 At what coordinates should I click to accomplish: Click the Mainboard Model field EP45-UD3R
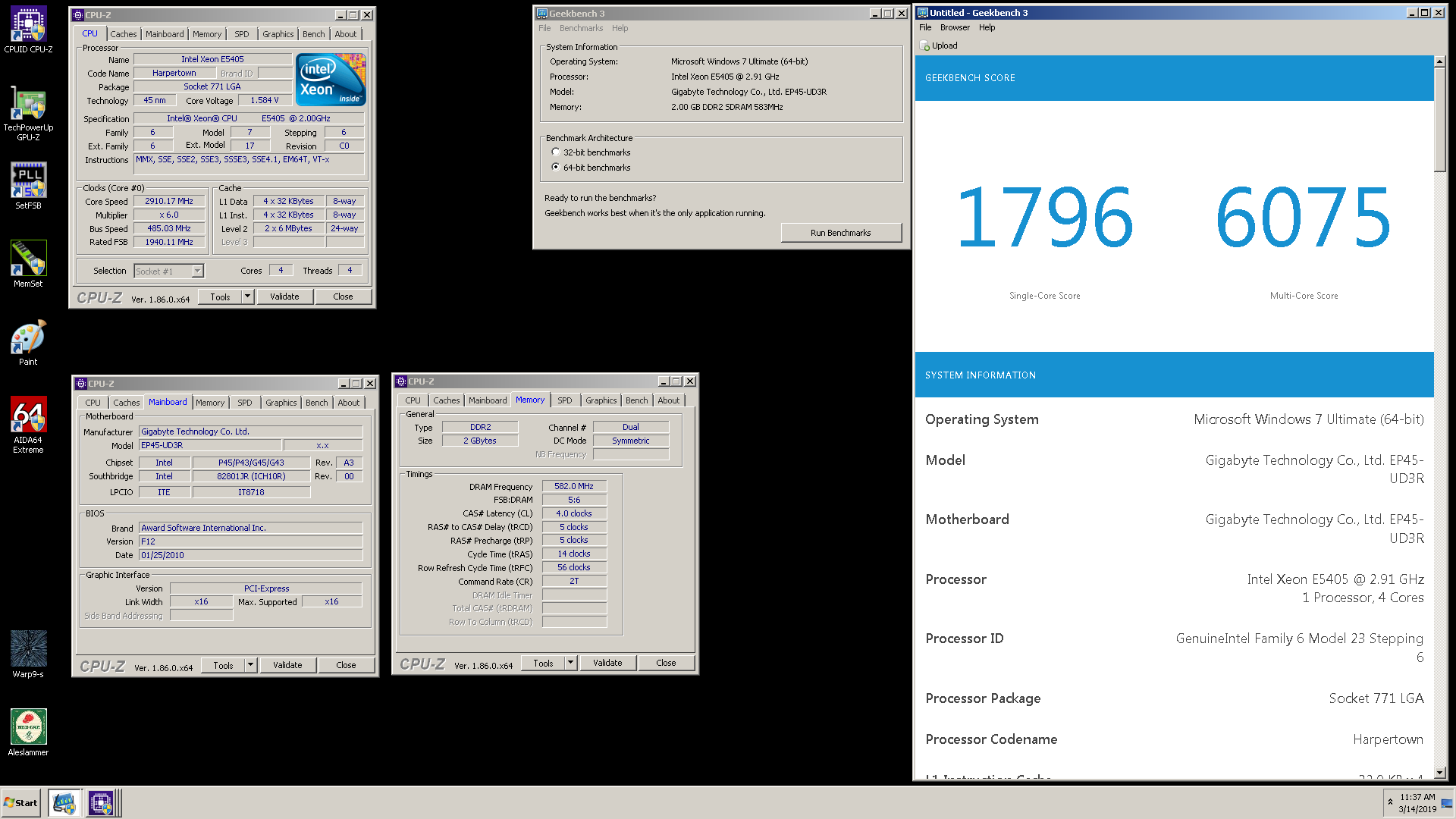coord(210,445)
